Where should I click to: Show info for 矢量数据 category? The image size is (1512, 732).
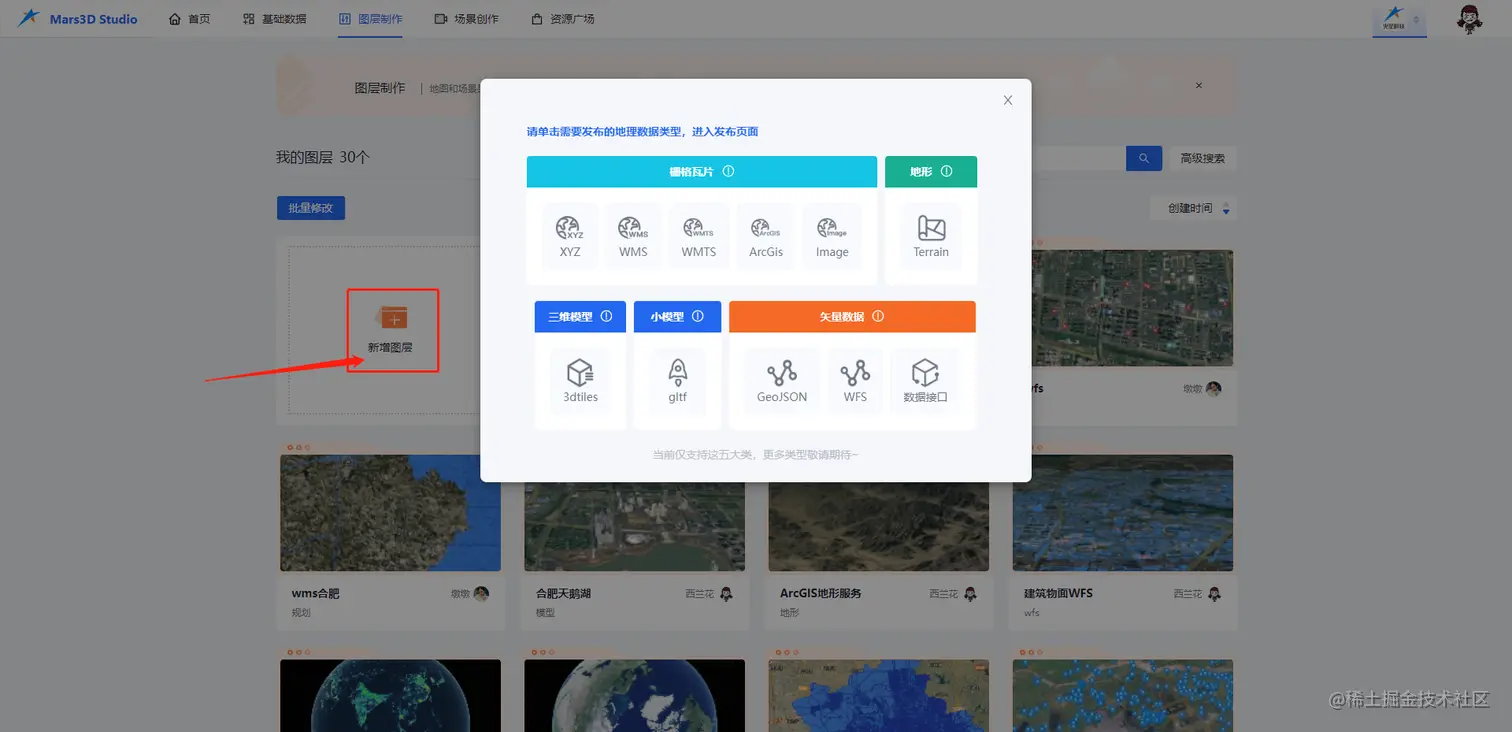pos(878,316)
